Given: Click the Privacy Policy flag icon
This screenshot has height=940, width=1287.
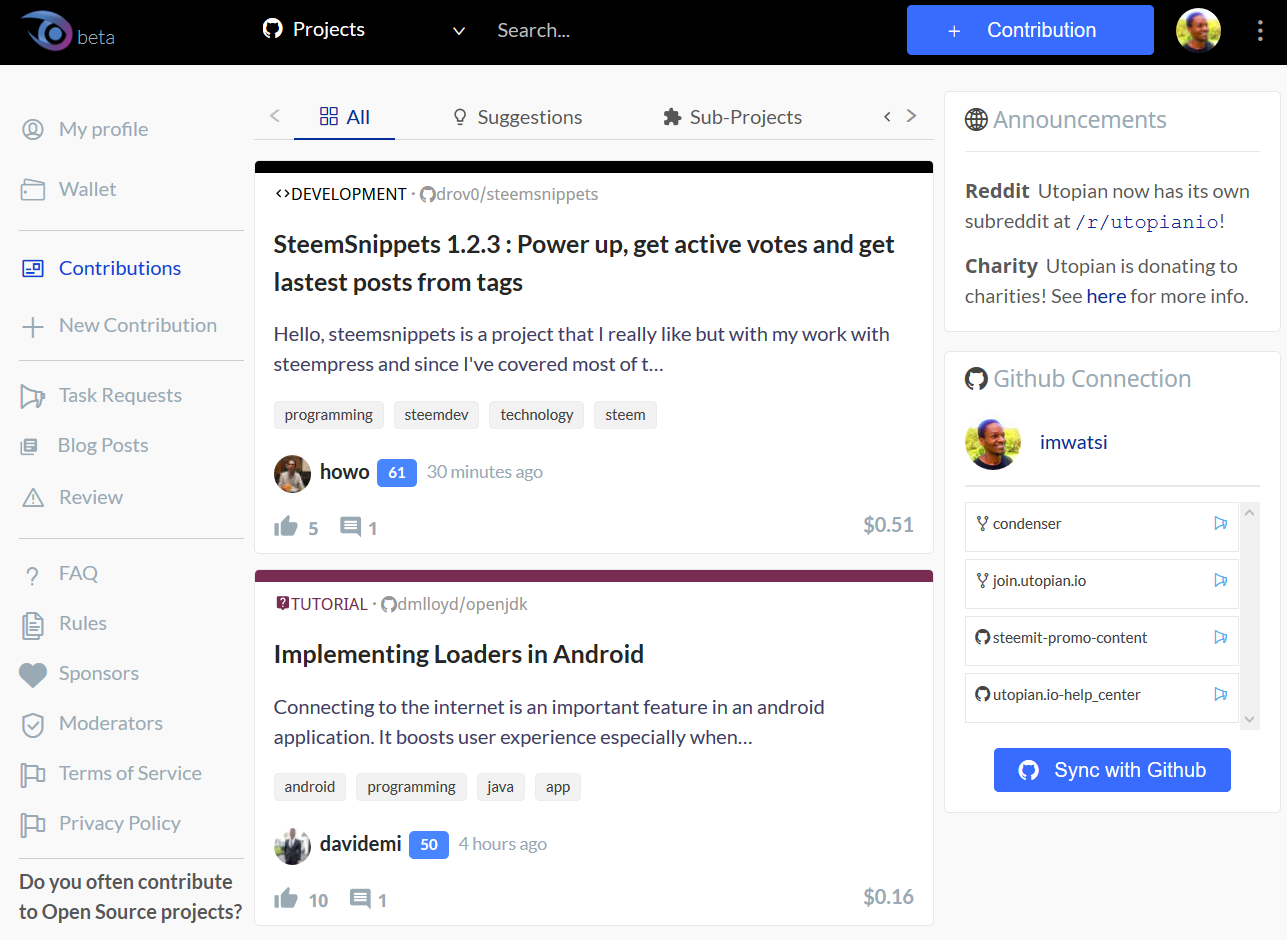Looking at the screenshot, I should click(x=33, y=824).
